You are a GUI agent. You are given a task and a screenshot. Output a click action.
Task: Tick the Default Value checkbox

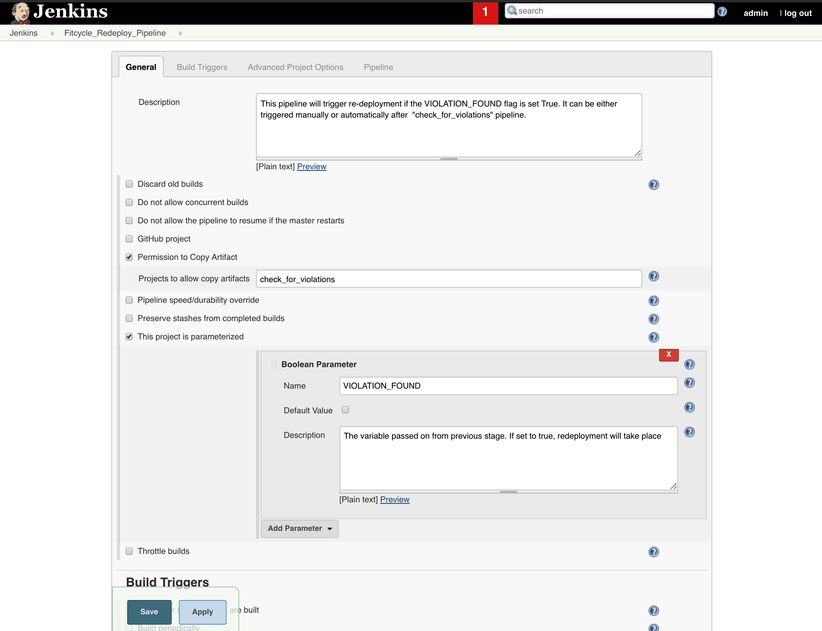point(345,410)
